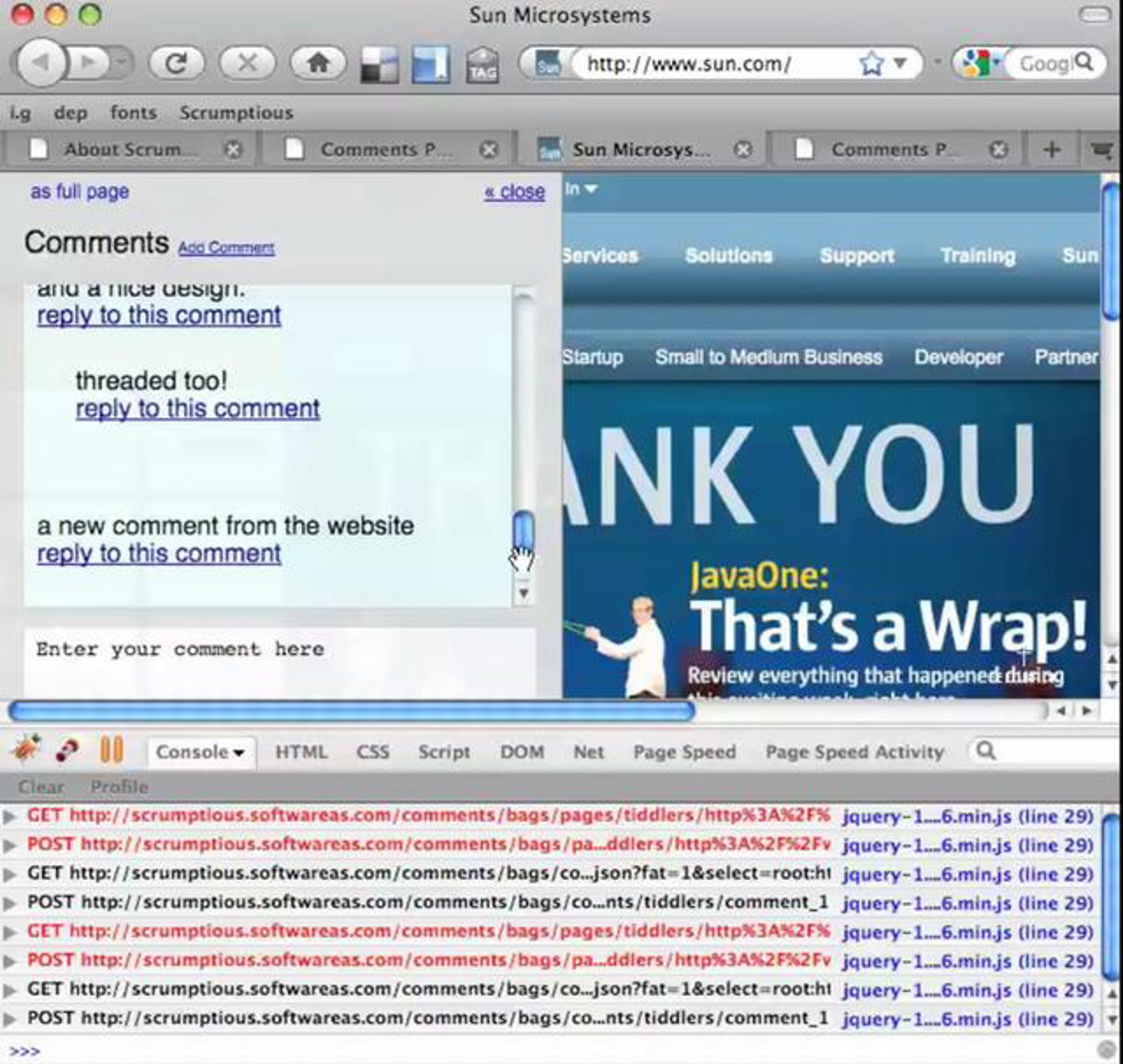Open the Firebug Net tab

pyautogui.click(x=589, y=752)
